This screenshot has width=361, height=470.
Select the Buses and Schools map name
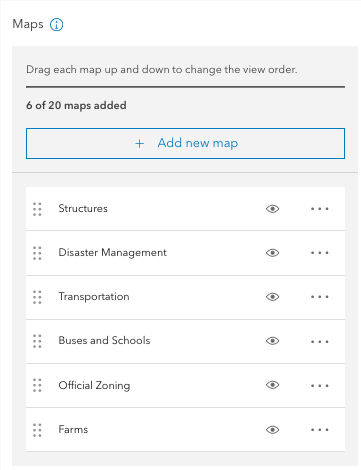coord(104,341)
